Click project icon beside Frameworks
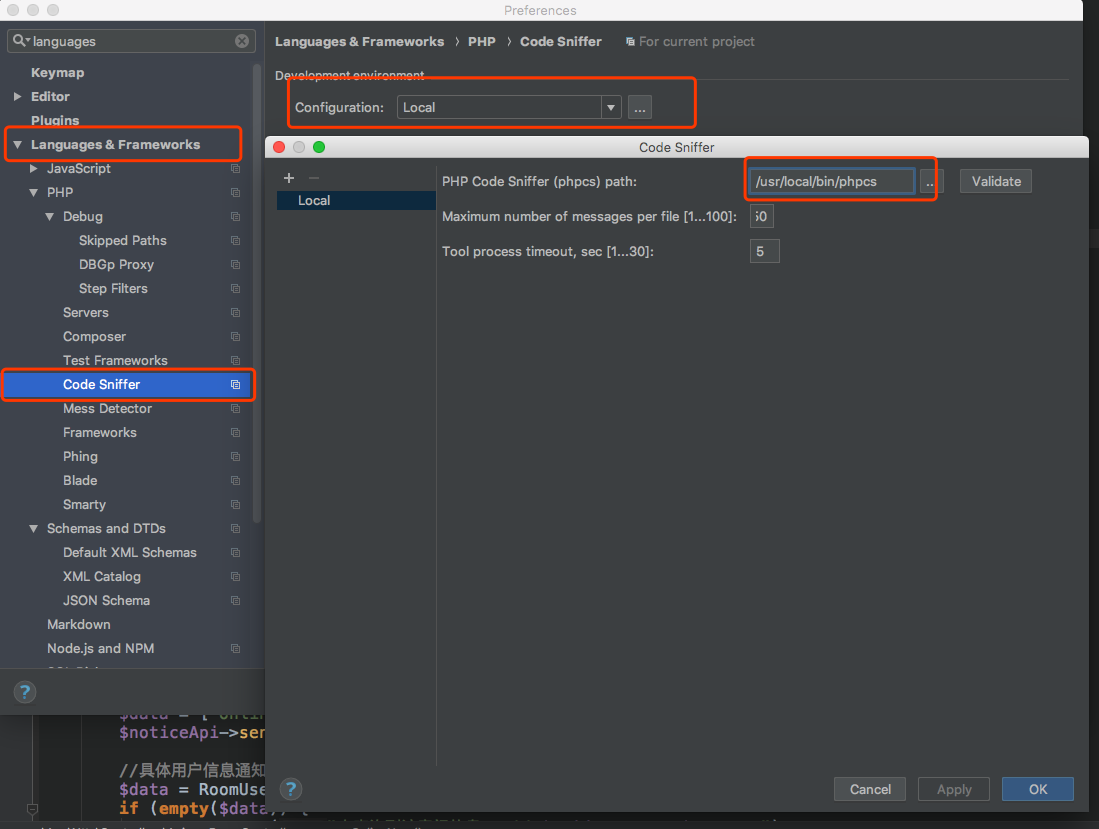Image resolution: width=1099 pixels, height=829 pixels. tap(236, 432)
